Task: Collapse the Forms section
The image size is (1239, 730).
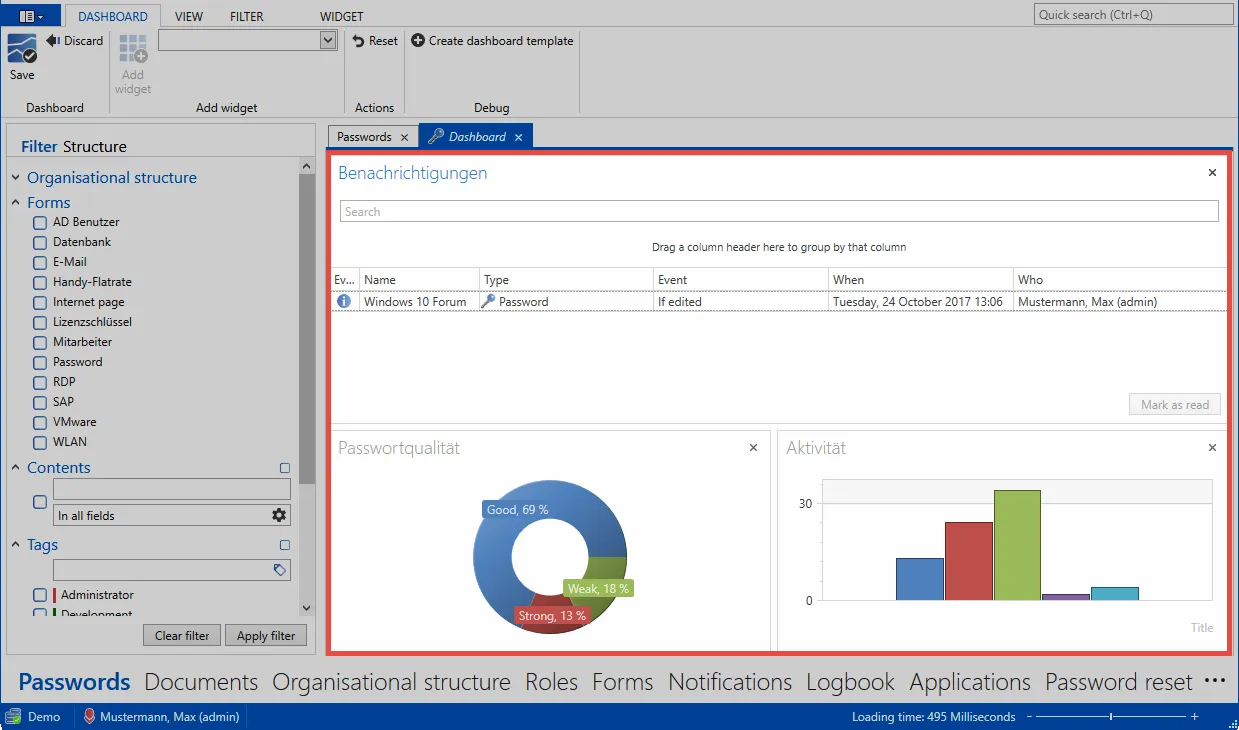Action: (16, 203)
